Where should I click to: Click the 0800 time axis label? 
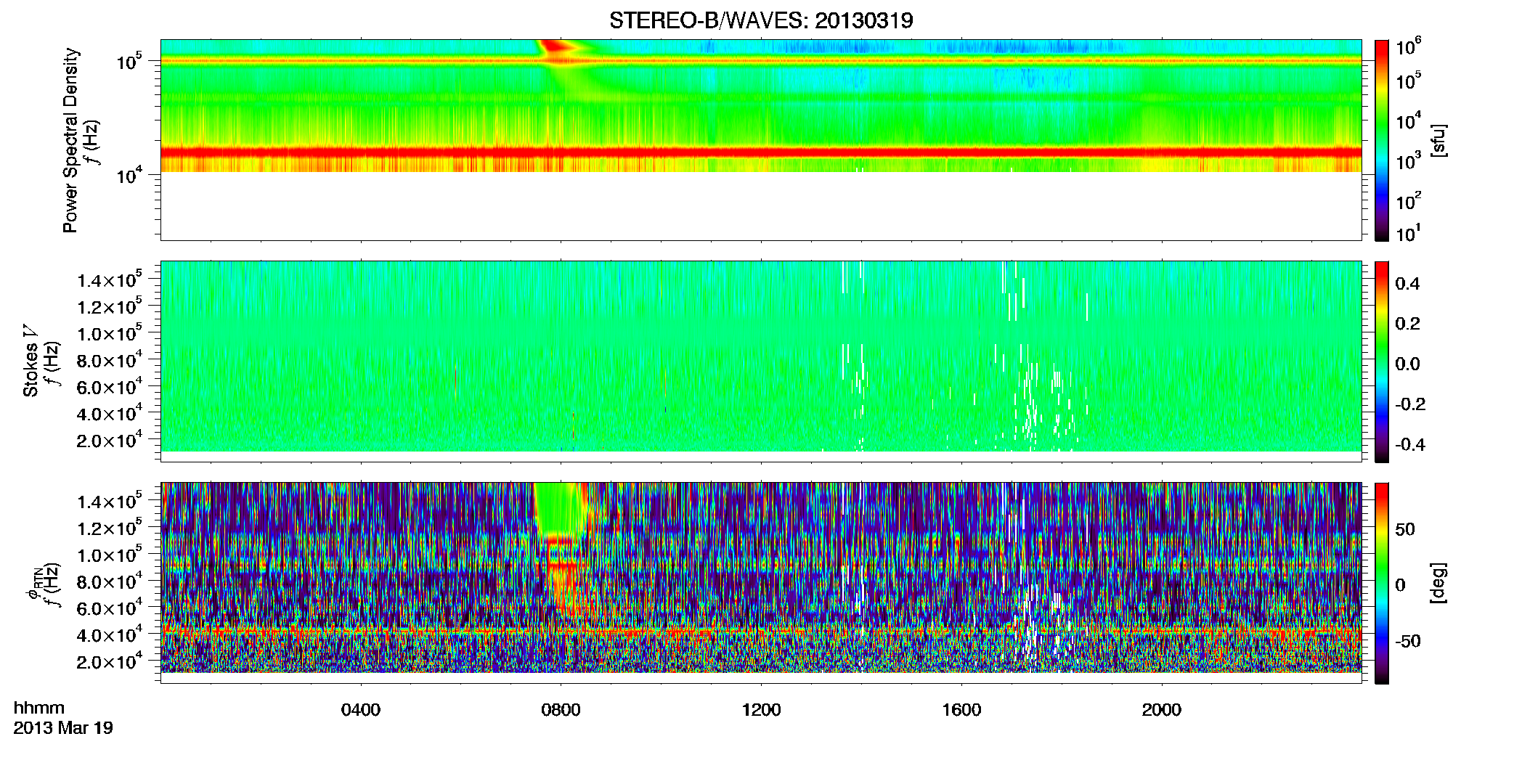pyautogui.click(x=561, y=710)
